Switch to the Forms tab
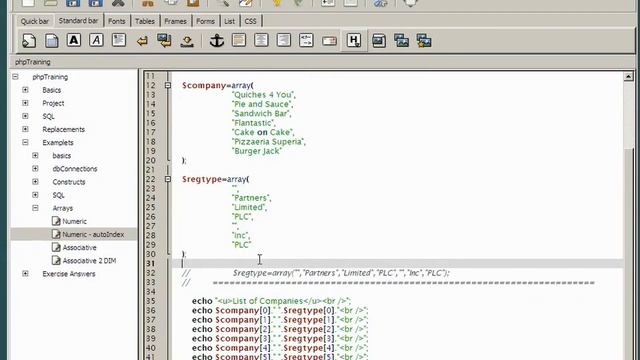 tap(205, 21)
